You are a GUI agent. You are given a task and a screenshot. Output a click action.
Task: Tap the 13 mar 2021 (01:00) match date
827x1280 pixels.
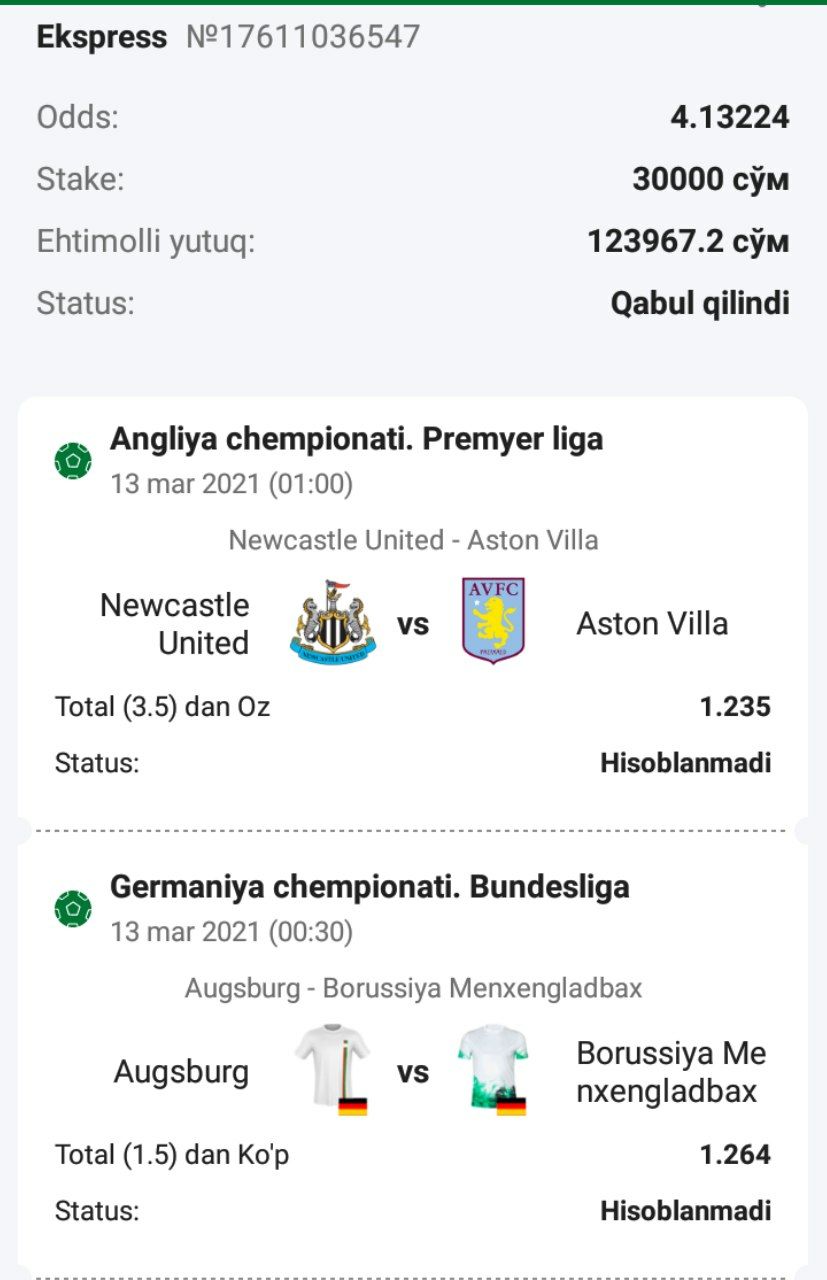(x=231, y=484)
